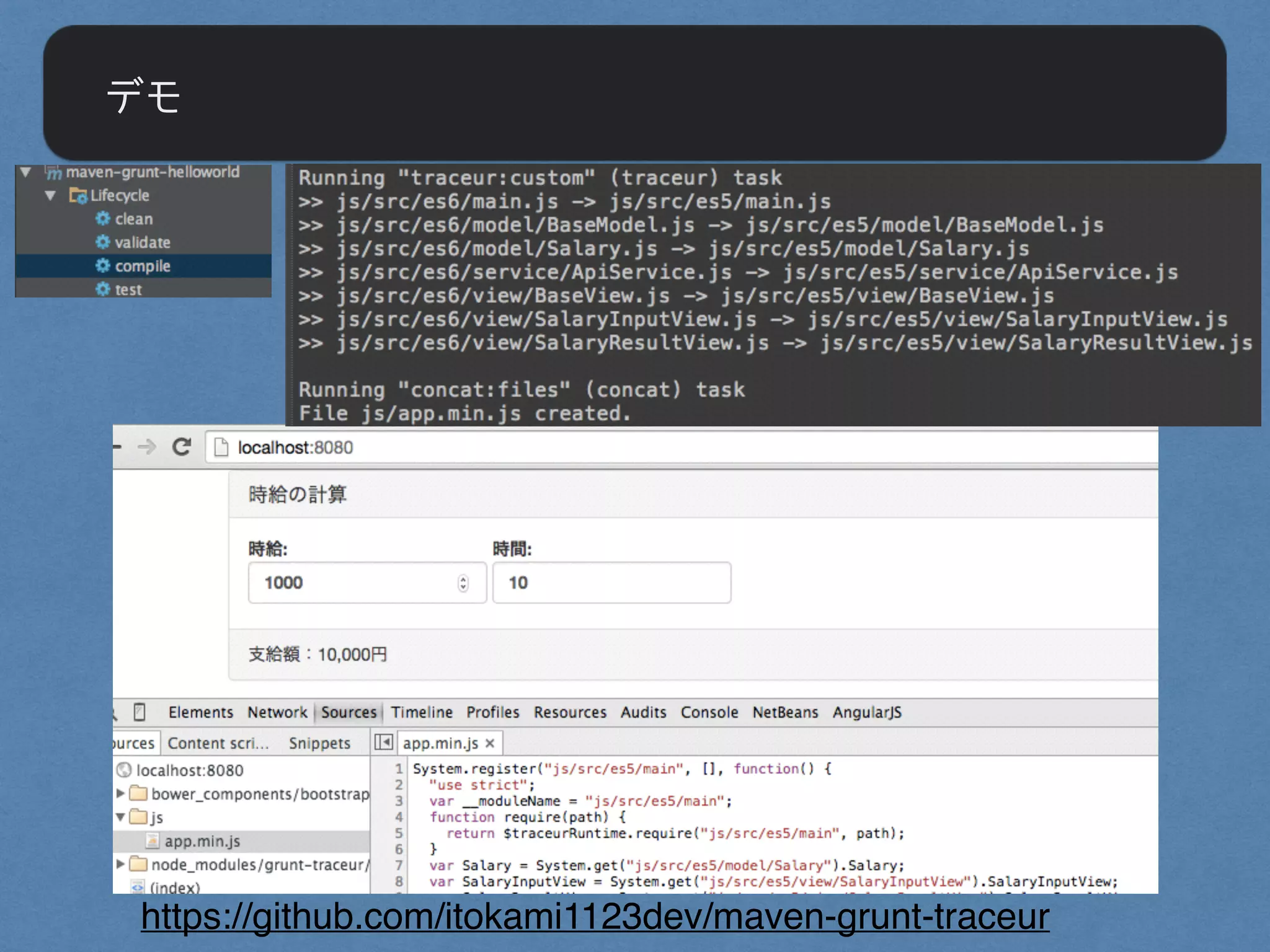Image resolution: width=1270 pixels, height=952 pixels.
Task: Click the app.min.js file icon
Action: (x=153, y=840)
